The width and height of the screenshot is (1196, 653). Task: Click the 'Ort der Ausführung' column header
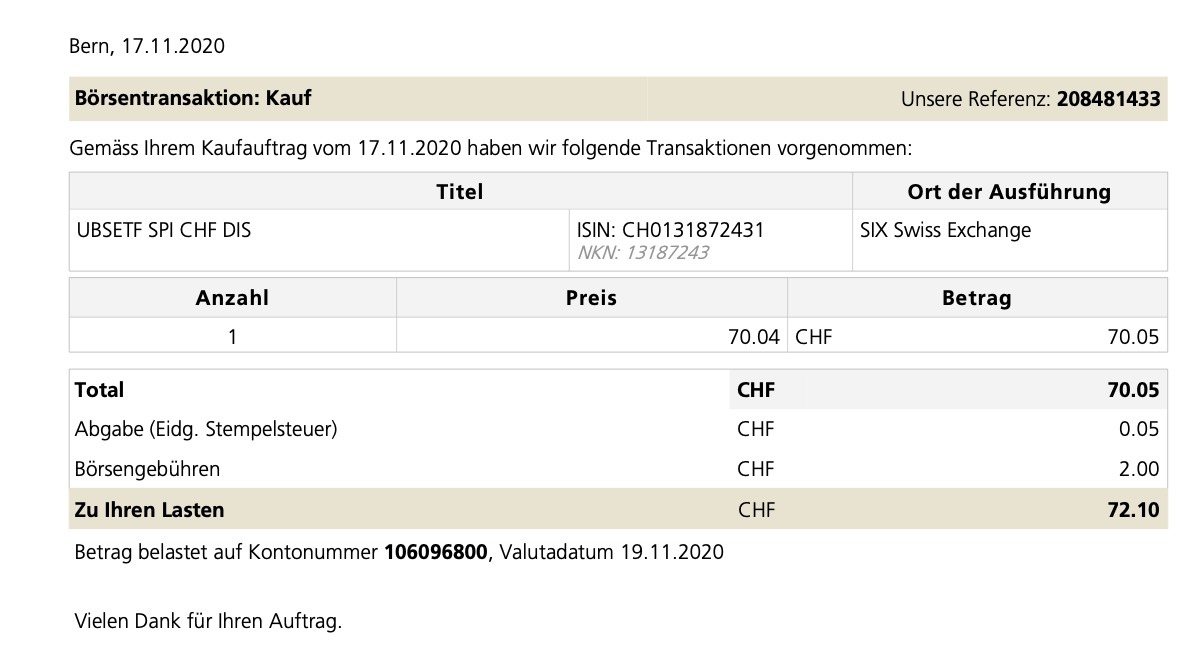pyautogui.click(x=1008, y=191)
